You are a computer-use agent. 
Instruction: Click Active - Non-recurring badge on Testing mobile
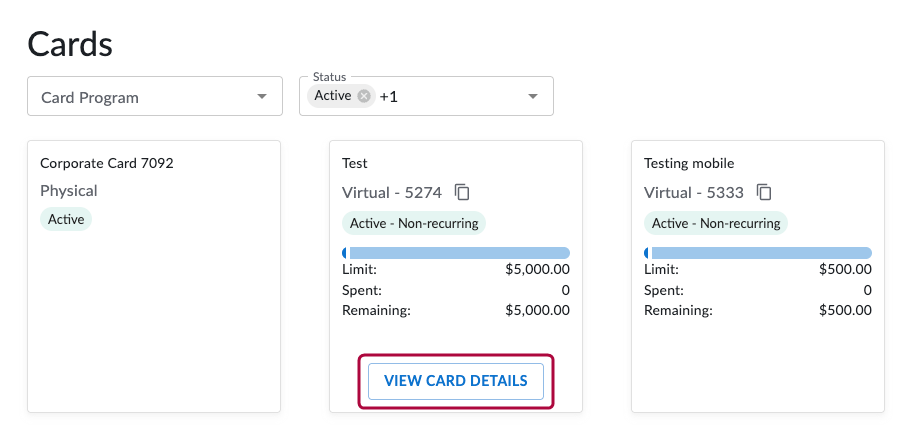pos(716,223)
